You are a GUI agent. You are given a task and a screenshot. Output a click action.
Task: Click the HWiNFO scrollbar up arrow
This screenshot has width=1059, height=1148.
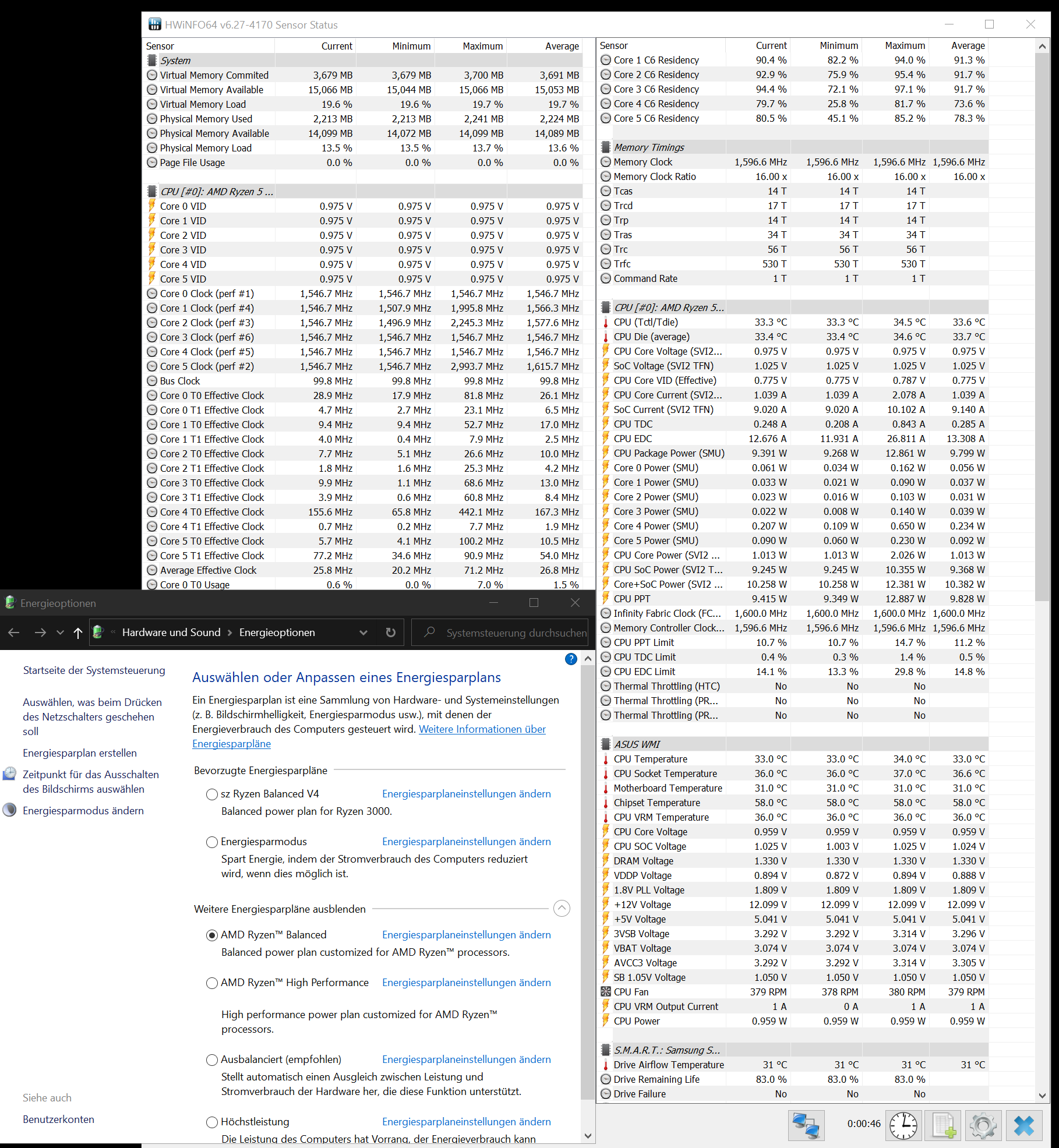click(1042, 46)
